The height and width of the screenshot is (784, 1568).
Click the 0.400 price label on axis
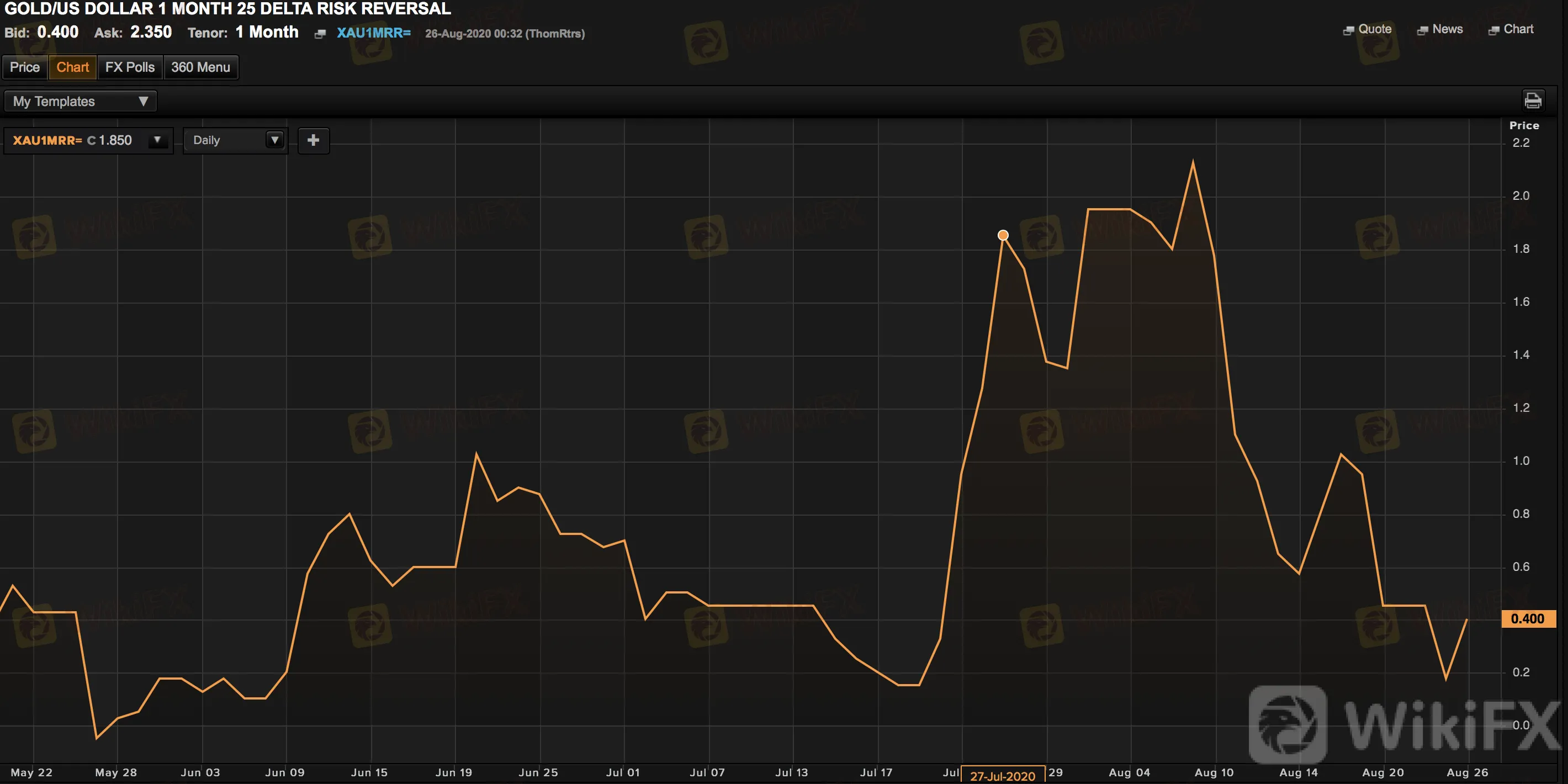tap(1528, 619)
